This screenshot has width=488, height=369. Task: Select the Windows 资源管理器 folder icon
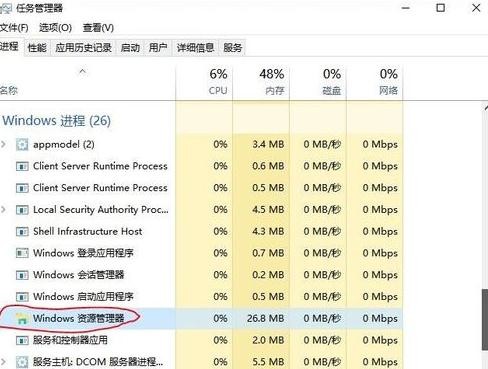pyautogui.click(x=22, y=318)
